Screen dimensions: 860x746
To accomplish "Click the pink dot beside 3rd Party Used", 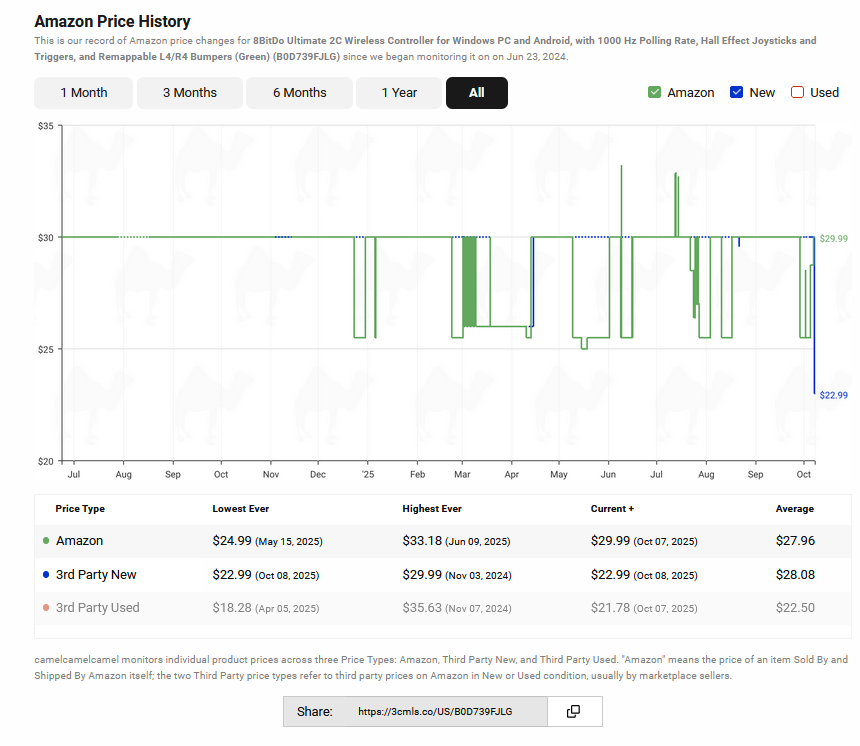I will coord(46,608).
